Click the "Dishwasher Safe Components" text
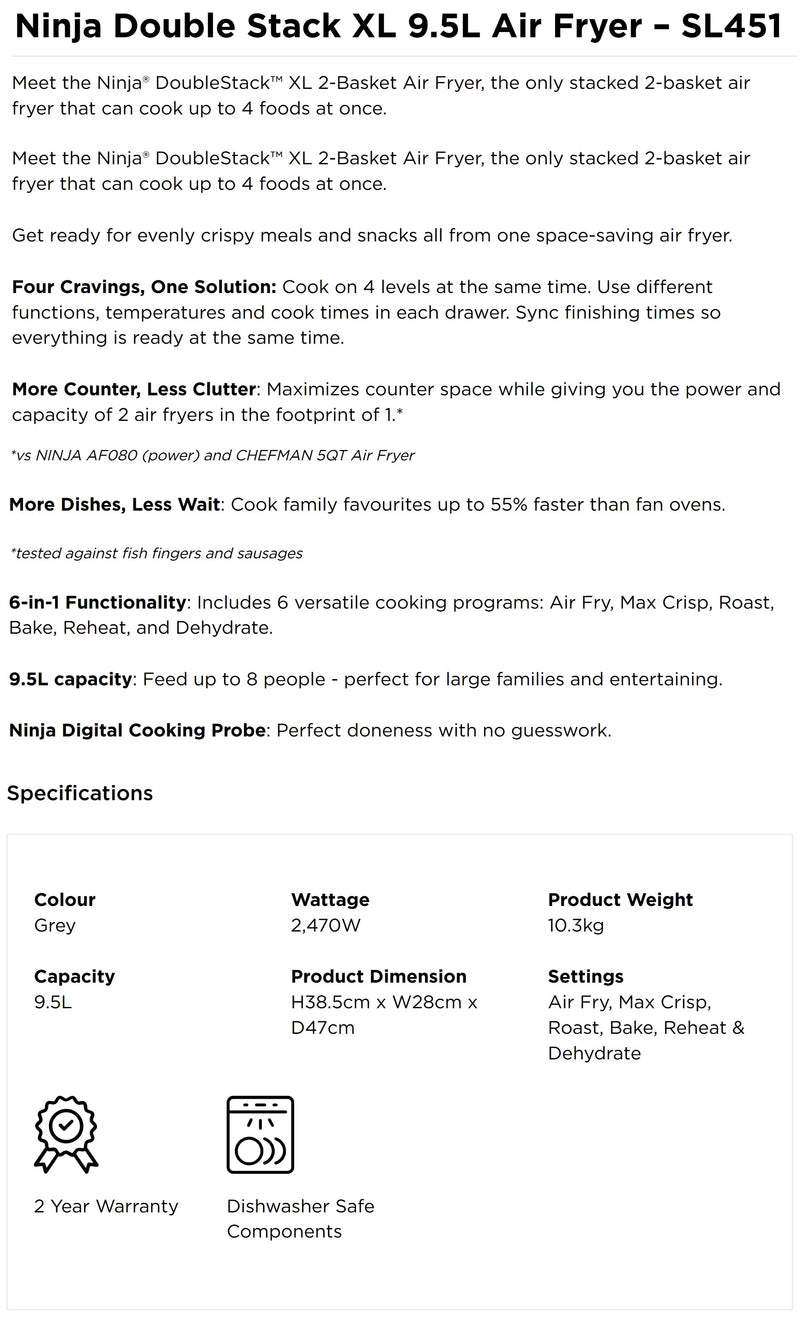 300,1218
